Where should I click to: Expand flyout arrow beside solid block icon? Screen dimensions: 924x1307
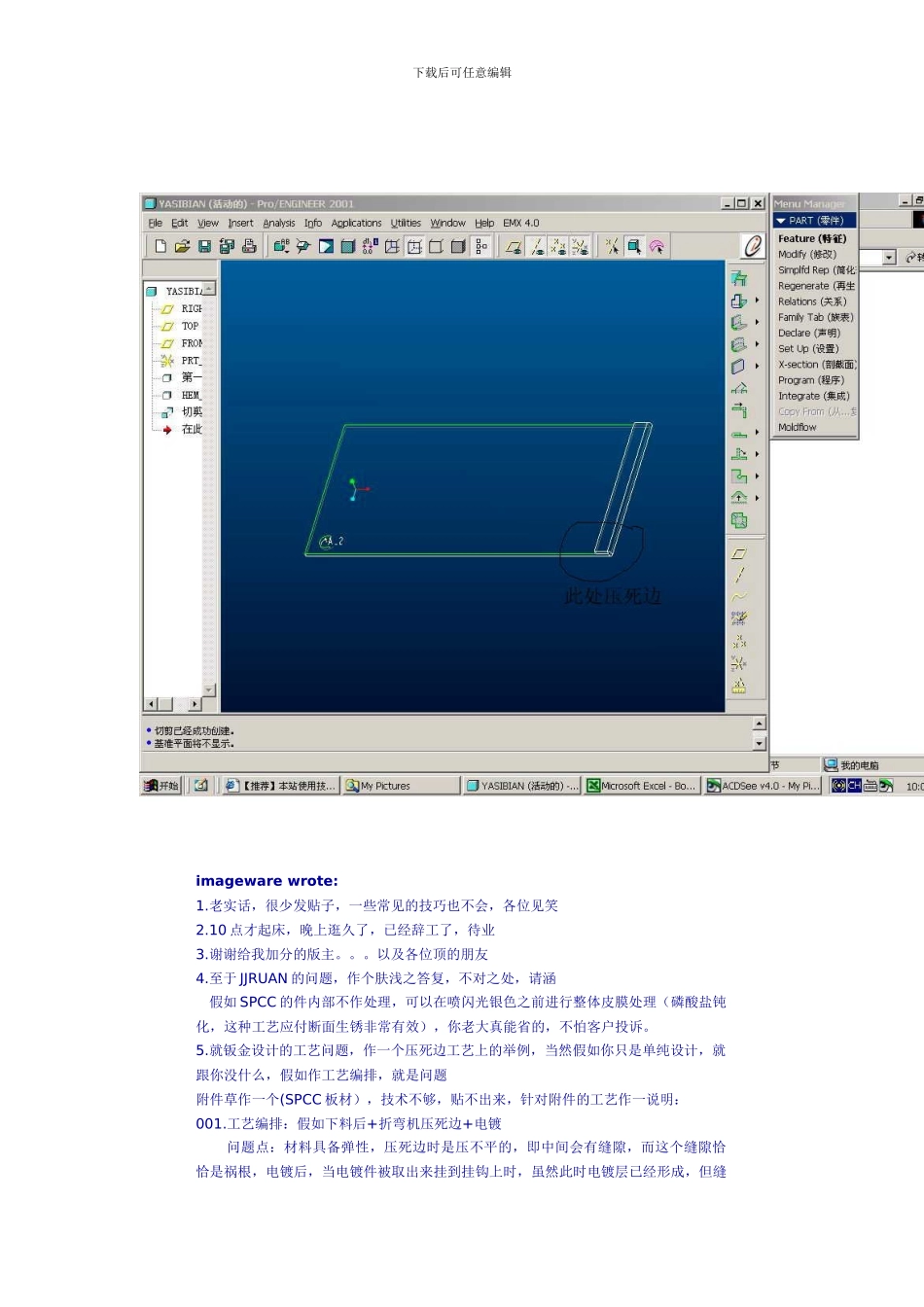(757, 367)
